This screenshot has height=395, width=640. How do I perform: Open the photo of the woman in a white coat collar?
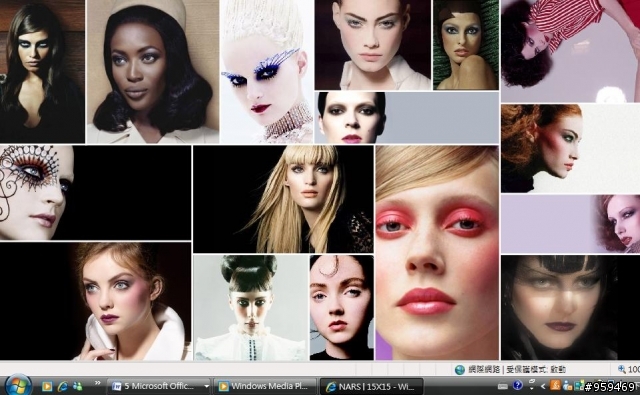96,301
